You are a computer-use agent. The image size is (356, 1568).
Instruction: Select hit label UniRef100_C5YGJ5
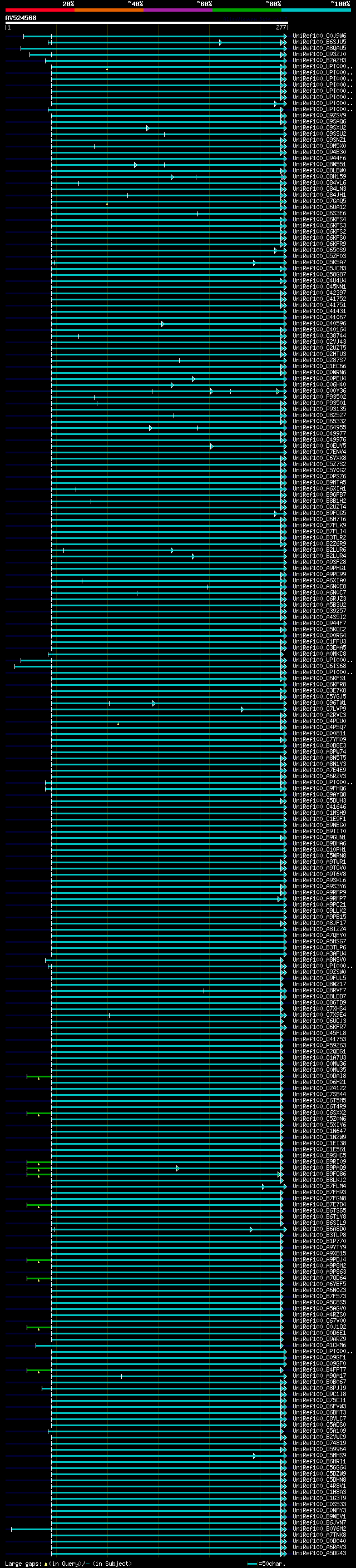[319, 696]
